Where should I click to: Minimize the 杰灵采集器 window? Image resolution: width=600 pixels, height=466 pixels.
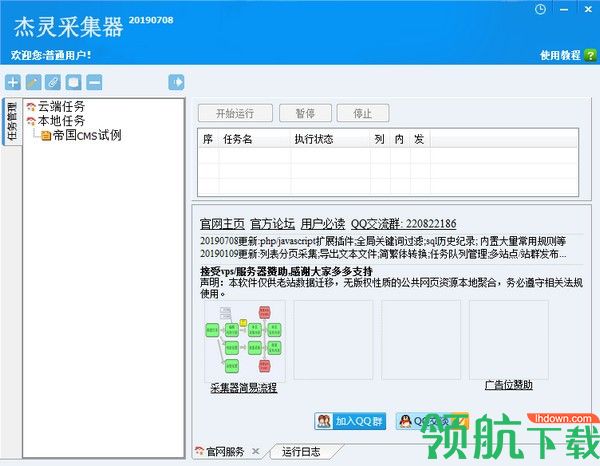point(564,10)
